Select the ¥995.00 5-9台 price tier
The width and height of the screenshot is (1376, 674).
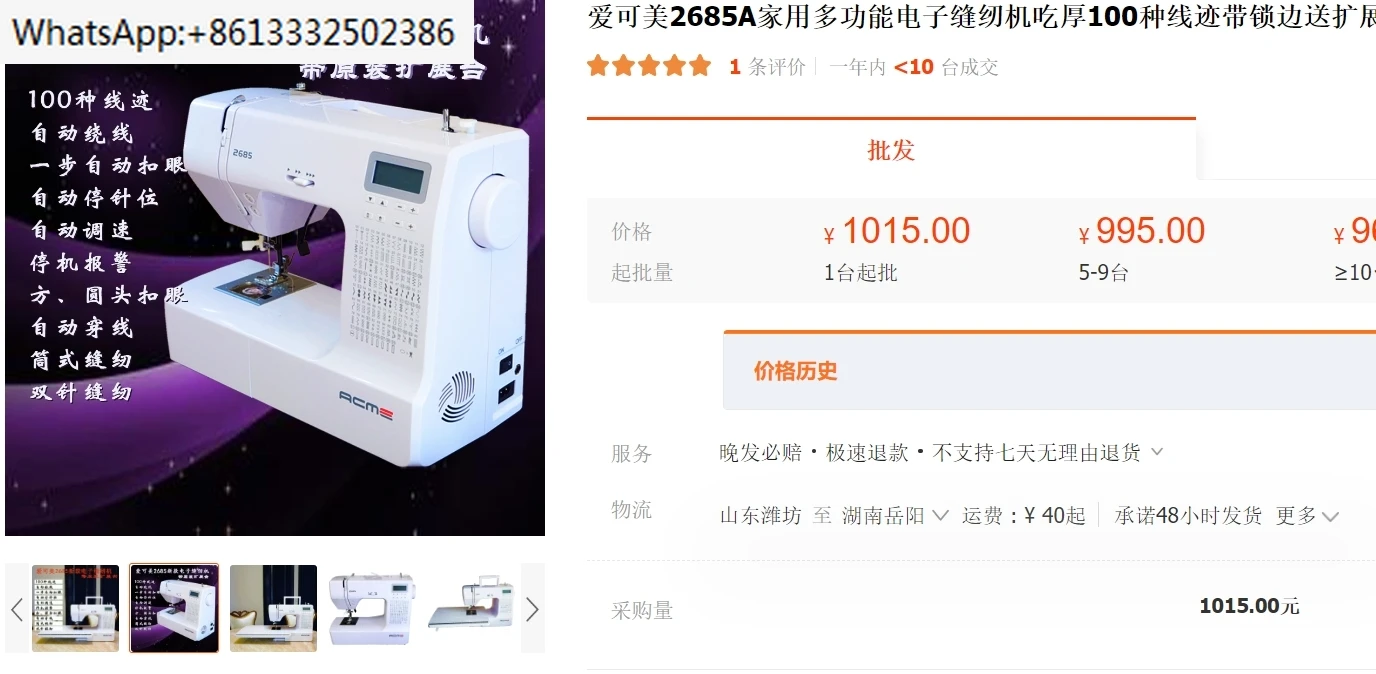[1142, 248]
